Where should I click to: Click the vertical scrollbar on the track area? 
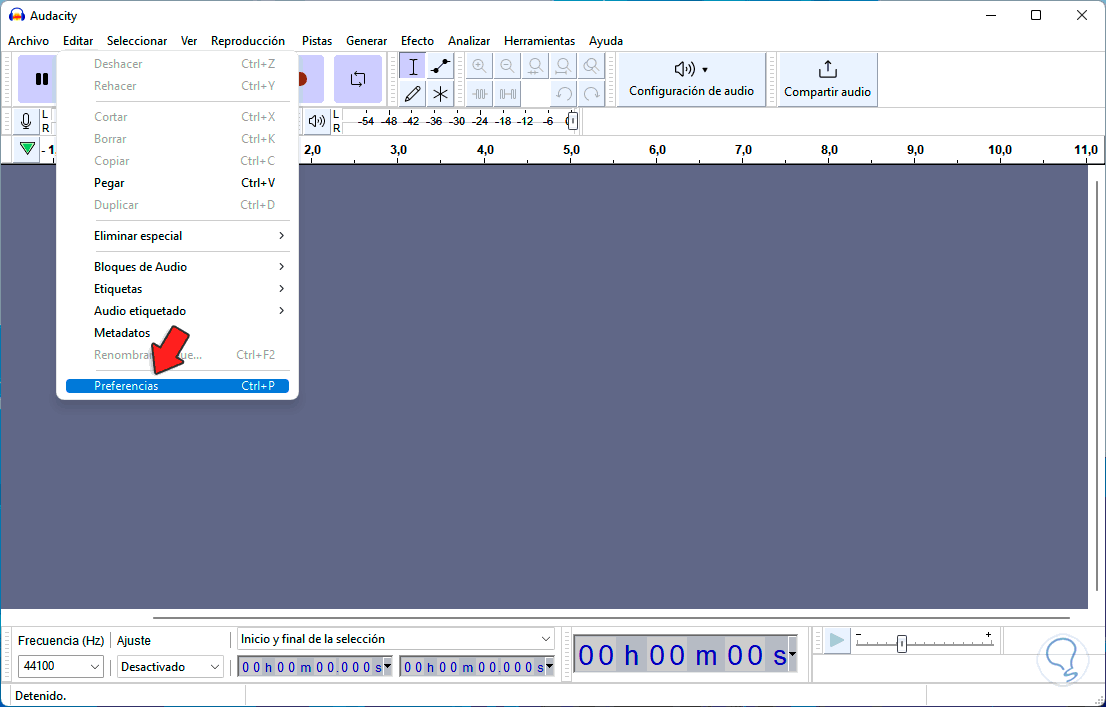tap(1097, 385)
